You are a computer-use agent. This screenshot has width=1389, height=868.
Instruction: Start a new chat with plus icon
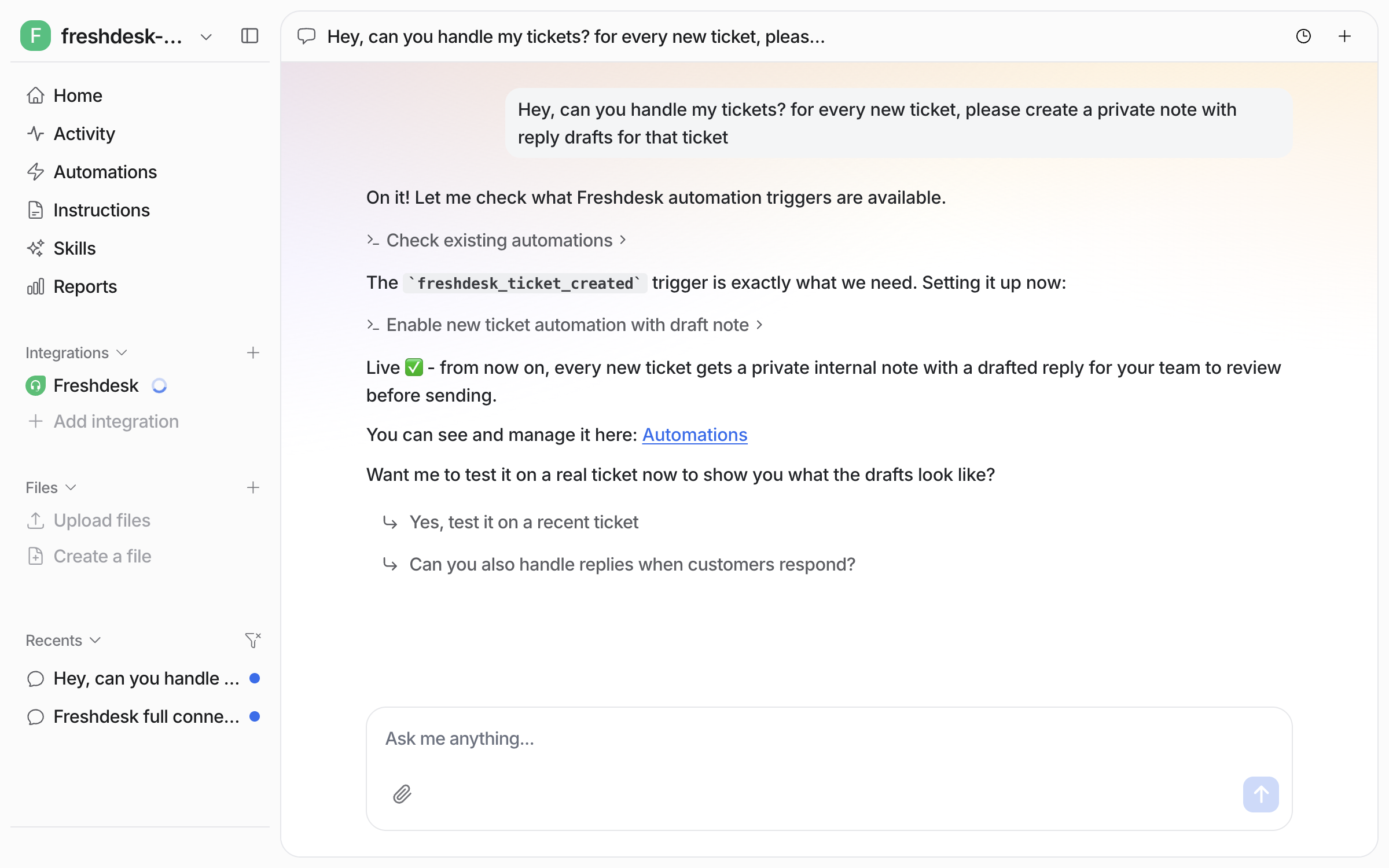click(x=1345, y=36)
